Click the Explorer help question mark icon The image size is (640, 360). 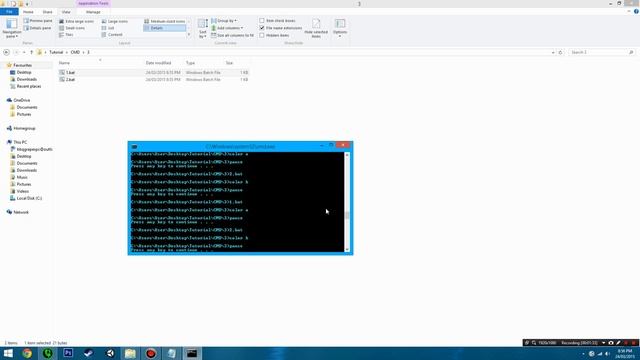tap(636, 12)
